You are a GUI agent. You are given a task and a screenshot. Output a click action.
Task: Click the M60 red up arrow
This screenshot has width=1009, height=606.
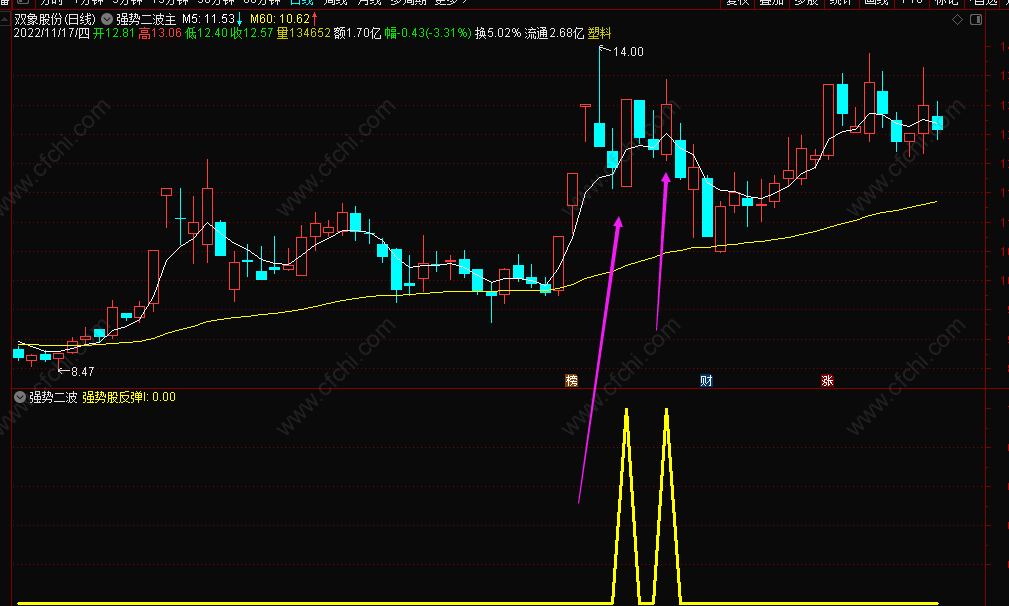tap(315, 19)
